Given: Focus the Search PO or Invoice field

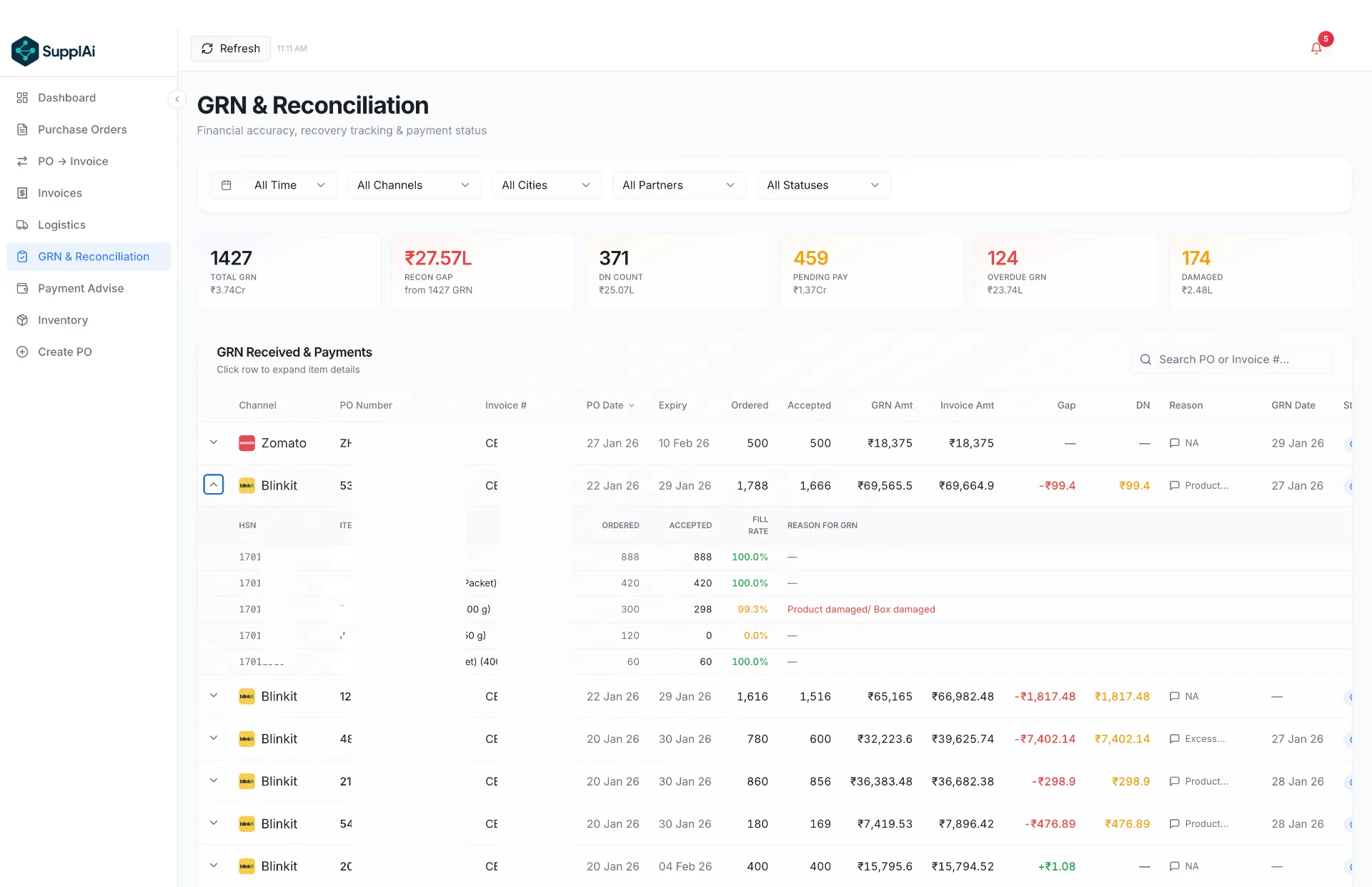Looking at the screenshot, I should [x=1231, y=360].
